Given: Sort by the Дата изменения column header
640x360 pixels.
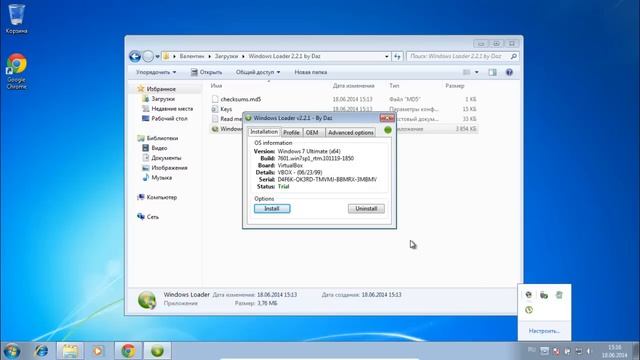Looking at the screenshot, I should click(353, 86).
